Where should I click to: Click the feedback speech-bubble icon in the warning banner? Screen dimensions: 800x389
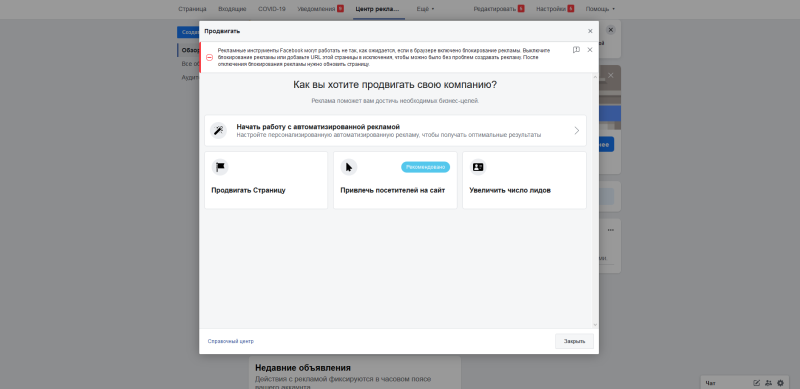(576, 50)
